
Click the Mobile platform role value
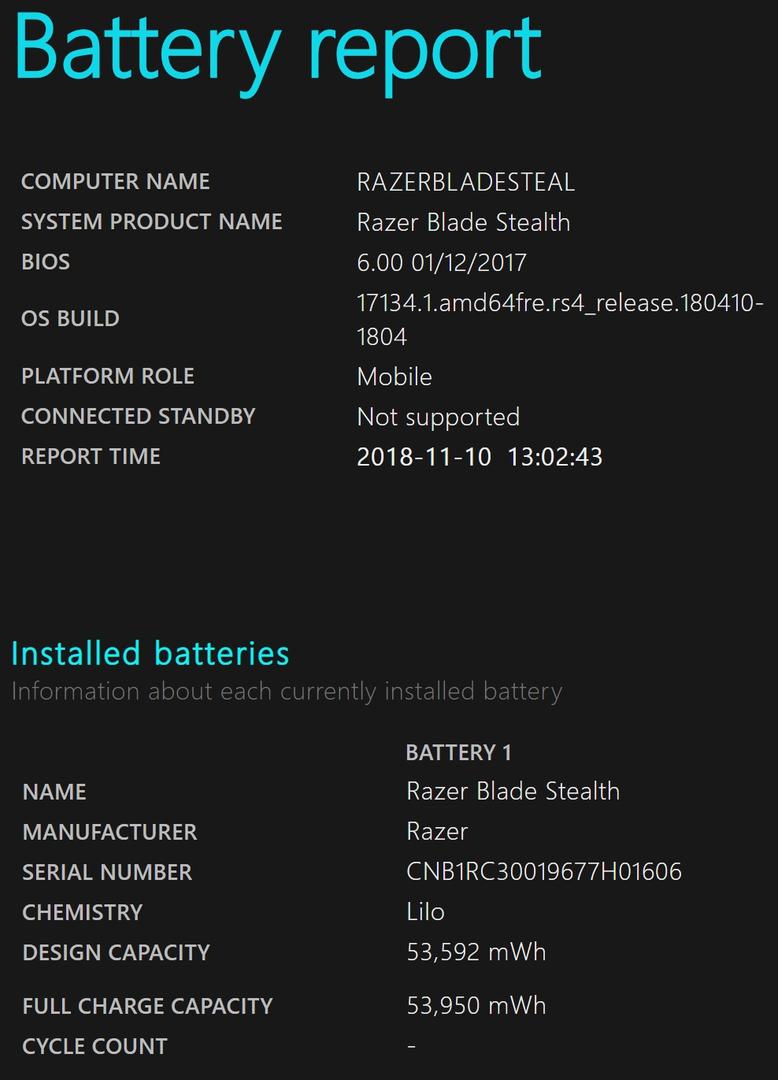(395, 377)
